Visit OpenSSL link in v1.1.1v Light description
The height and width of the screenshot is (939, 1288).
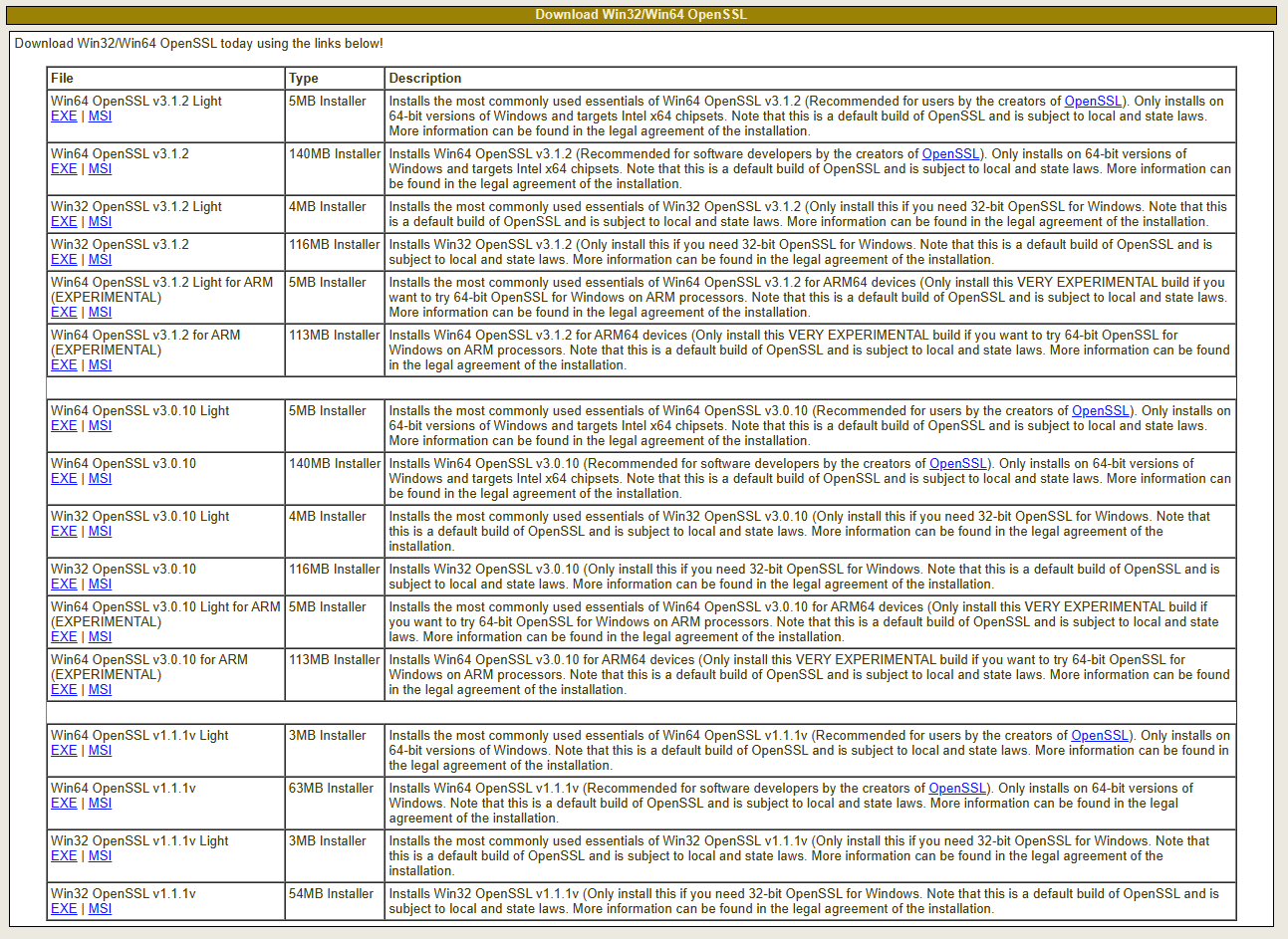1100,736
